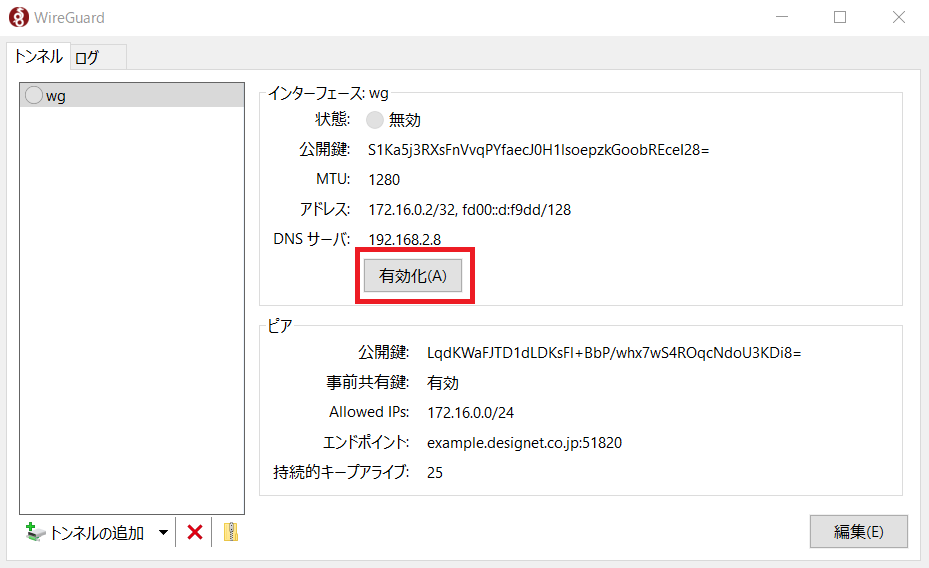Viewport: 929px width, 568px height.
Task: Click the red X delete tunnel icon
Action: (194, 532)
